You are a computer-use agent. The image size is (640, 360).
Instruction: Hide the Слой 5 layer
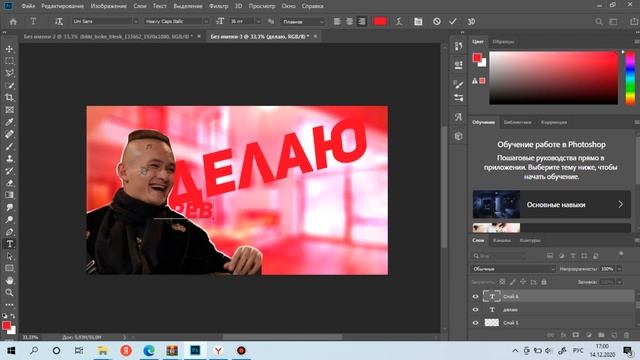(x=475, y=323)
